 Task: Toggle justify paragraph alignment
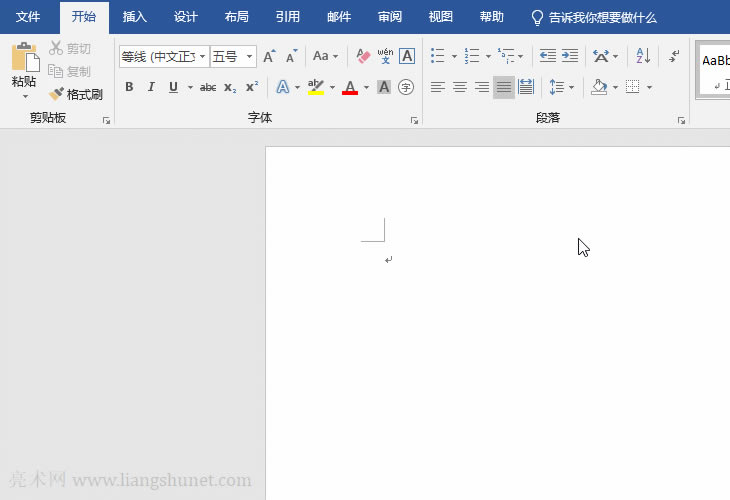pyautogui.click(x=504, y=88)
